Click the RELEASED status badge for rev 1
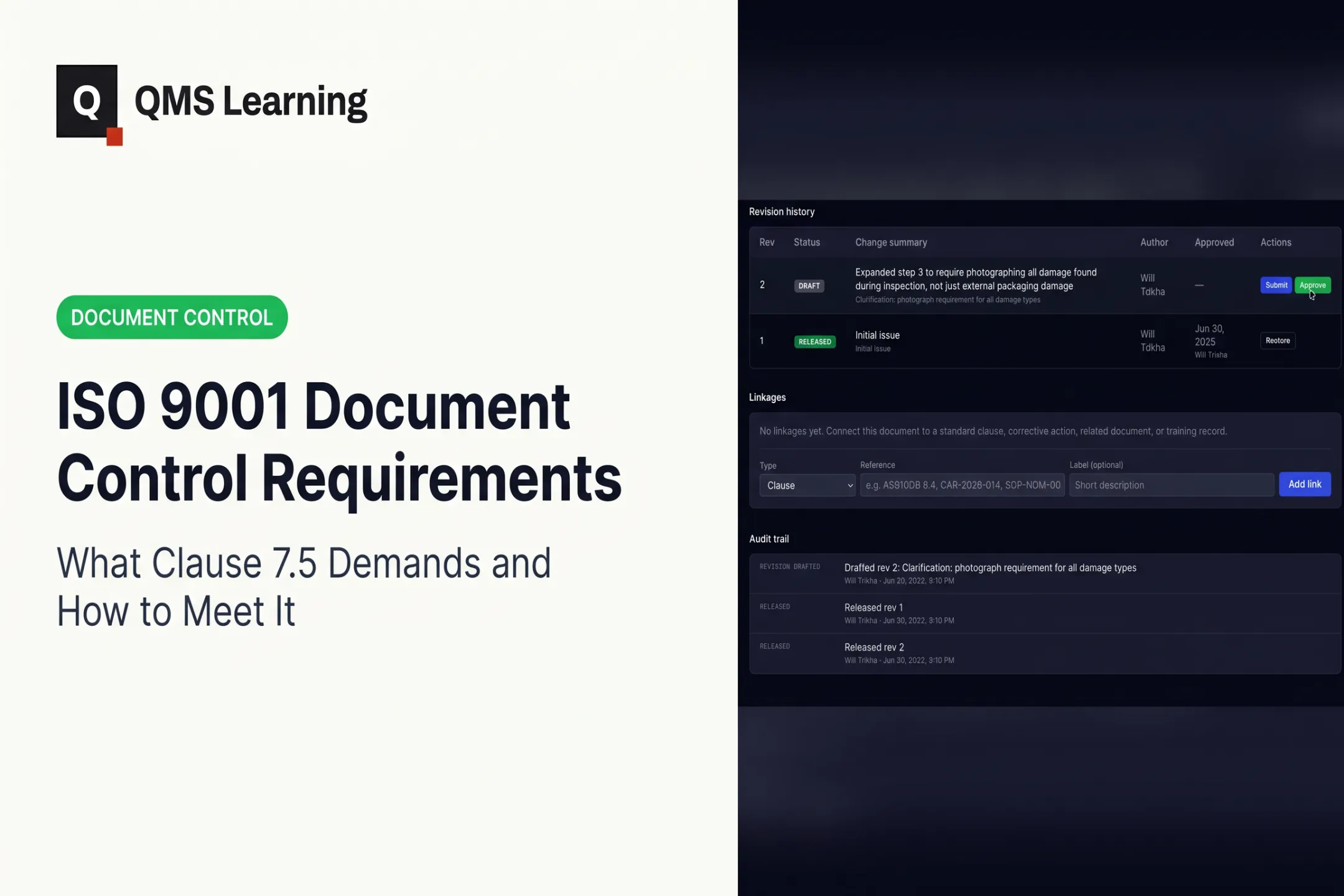 pyautogui.click(x=814, y=342)
